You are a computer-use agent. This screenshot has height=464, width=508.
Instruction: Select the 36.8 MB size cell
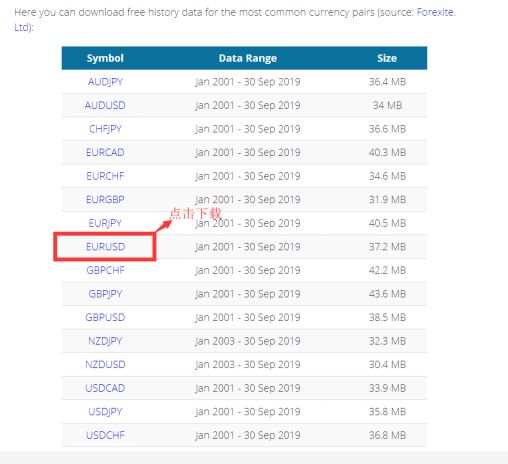pos(387,435)
